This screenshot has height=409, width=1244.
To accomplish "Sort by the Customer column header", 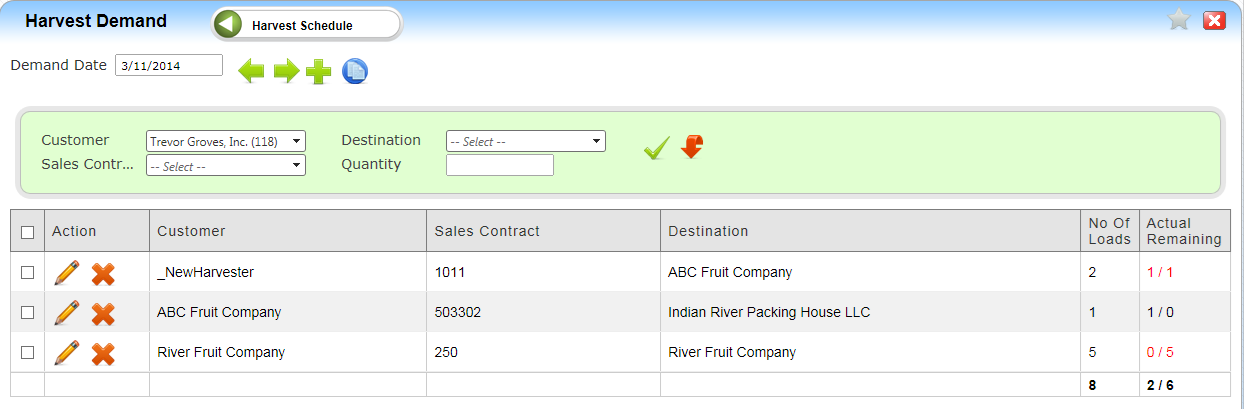I will click(x=191, y=231).
